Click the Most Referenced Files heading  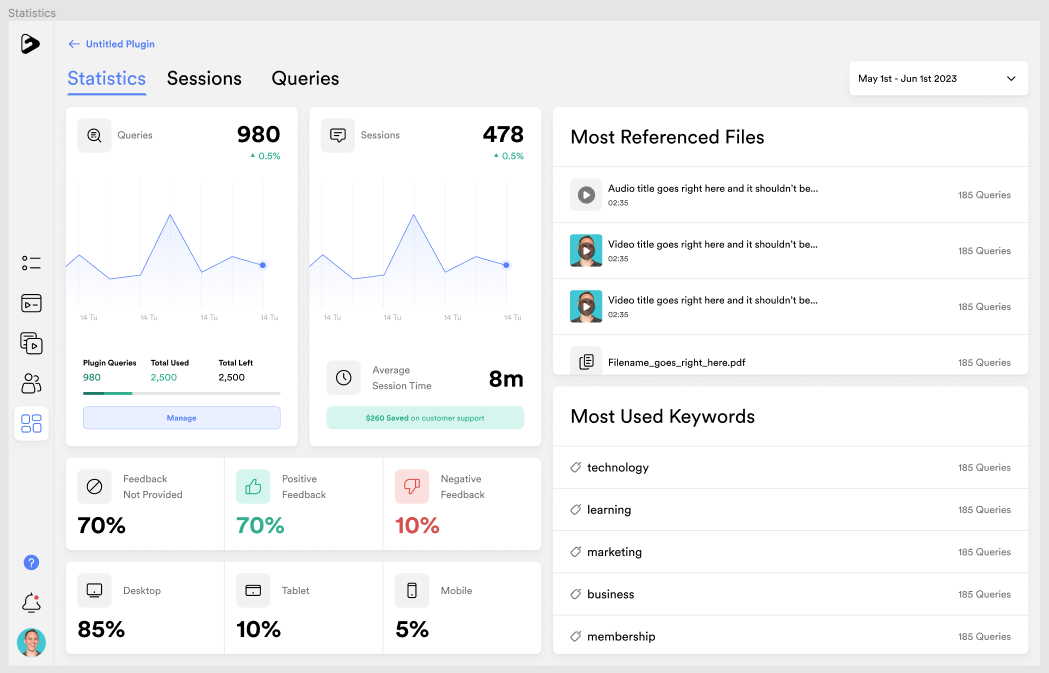[x=667, y=137]
